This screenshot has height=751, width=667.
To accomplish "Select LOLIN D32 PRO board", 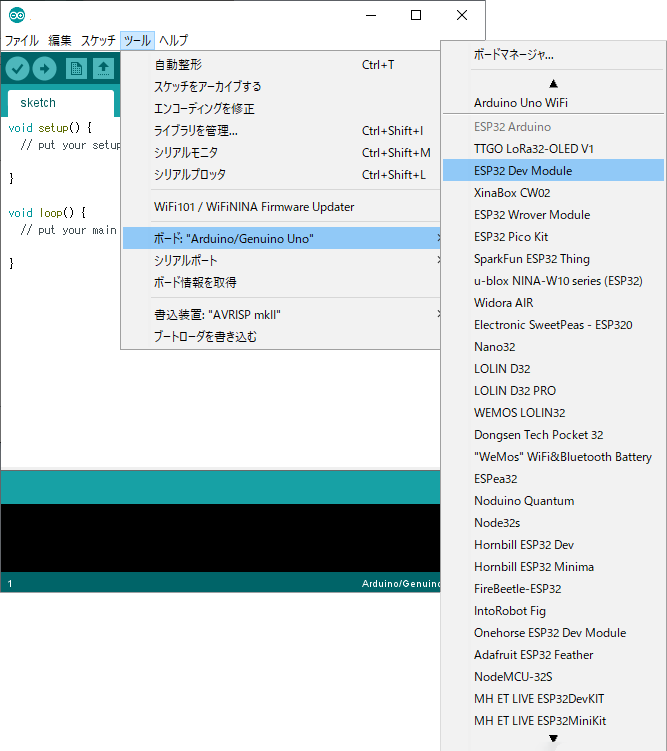I will [553, 391].
